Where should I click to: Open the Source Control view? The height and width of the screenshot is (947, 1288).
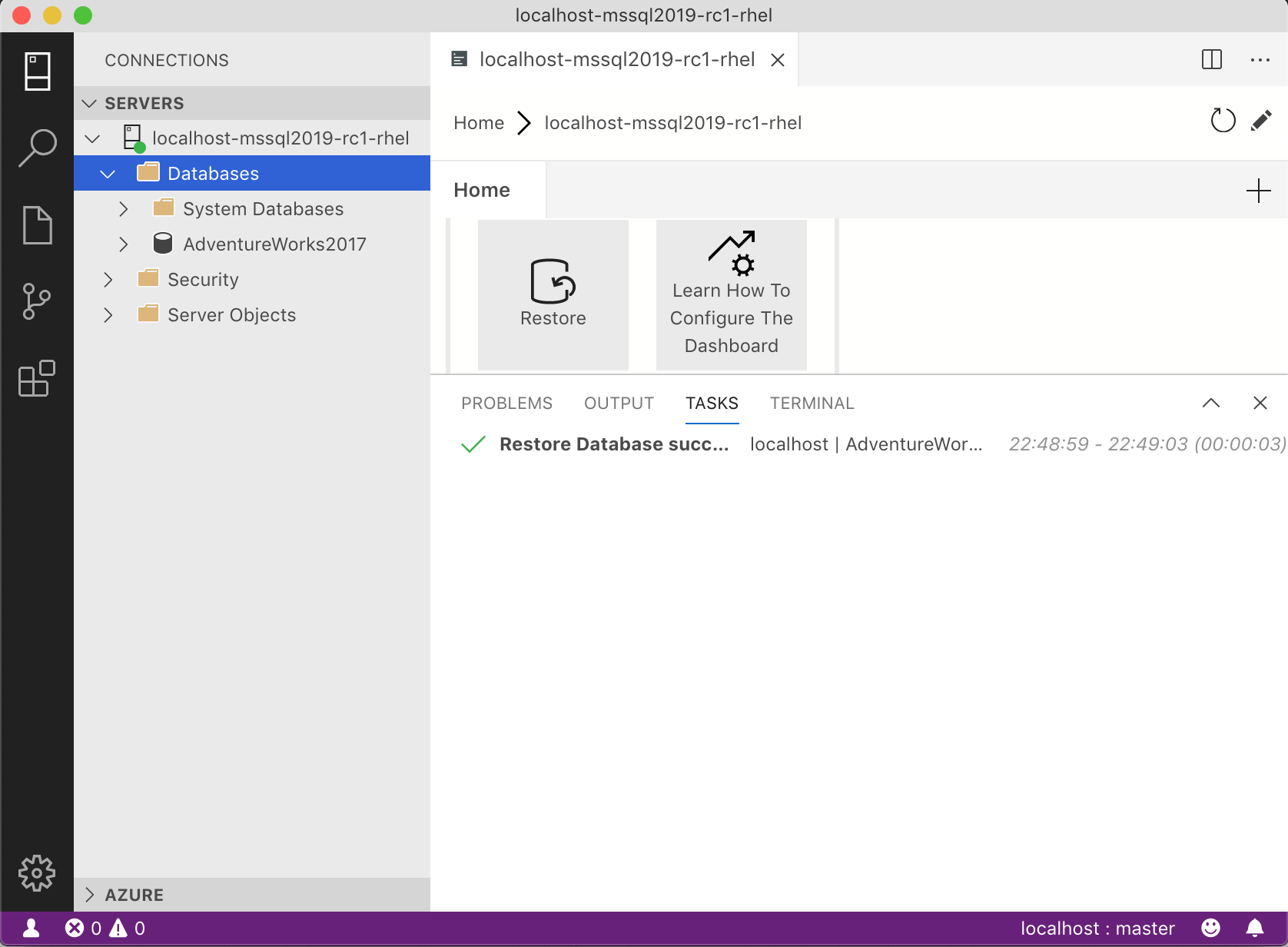point(37,301)
